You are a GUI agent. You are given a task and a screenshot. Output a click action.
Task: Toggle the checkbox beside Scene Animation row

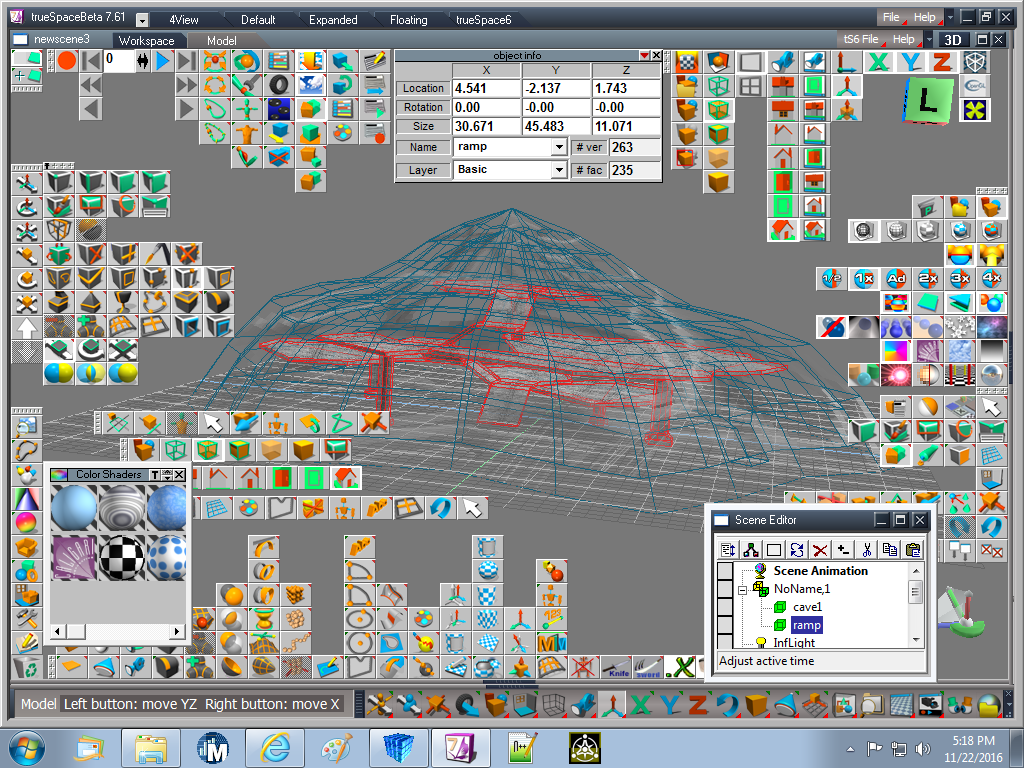pos(724,571)
